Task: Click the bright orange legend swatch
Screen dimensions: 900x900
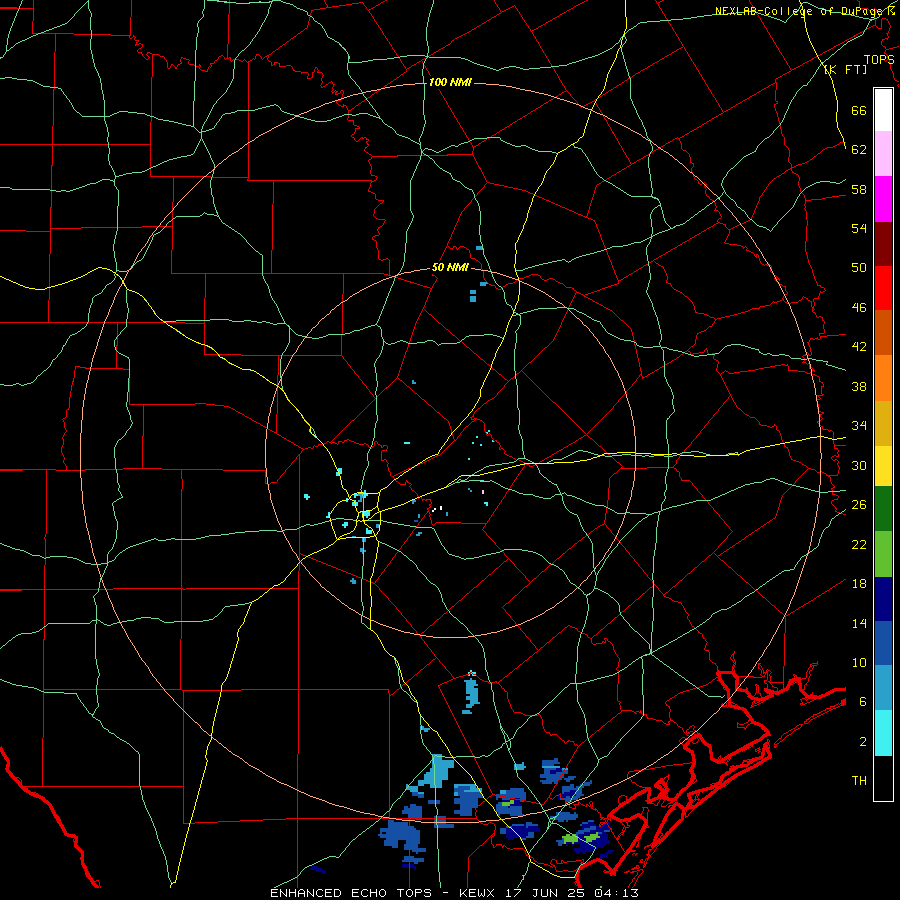Action: (x=883, y=377)
